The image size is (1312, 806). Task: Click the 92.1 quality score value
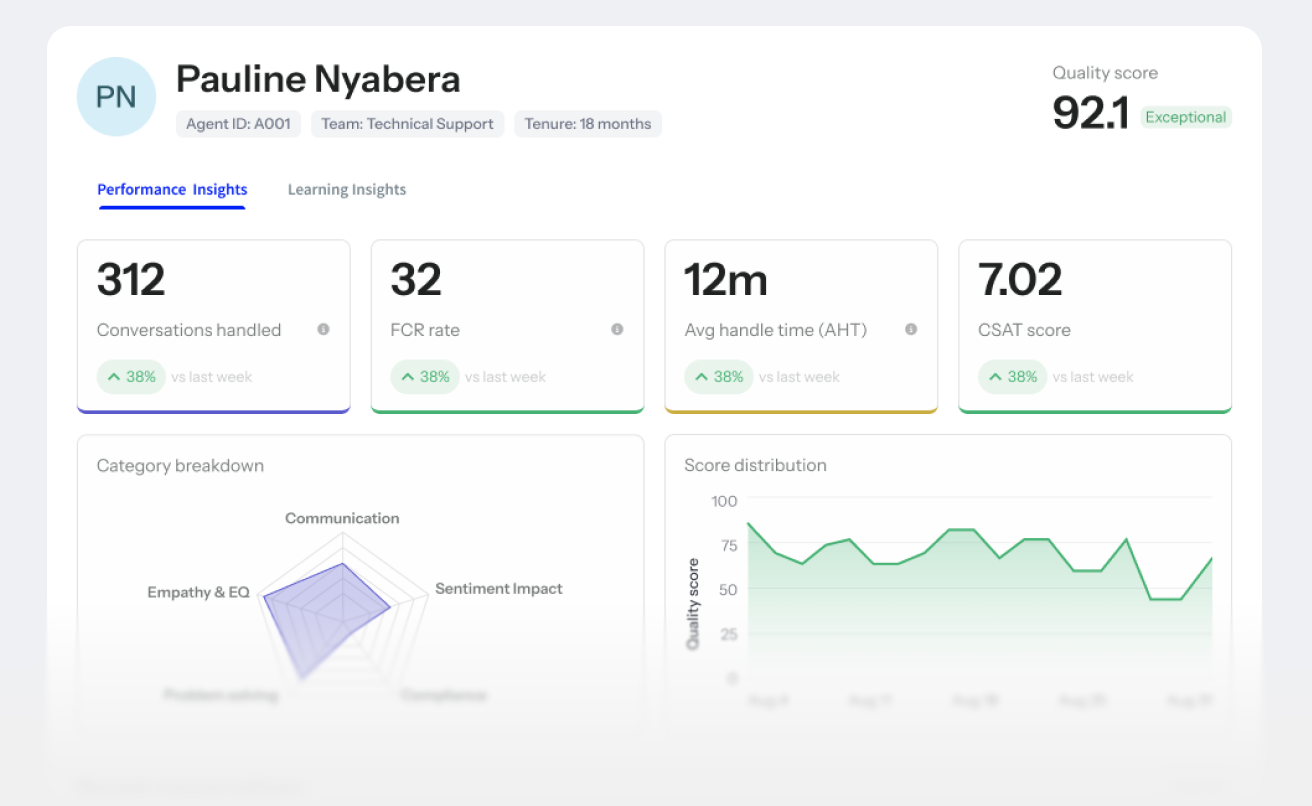coord(1090,113)
